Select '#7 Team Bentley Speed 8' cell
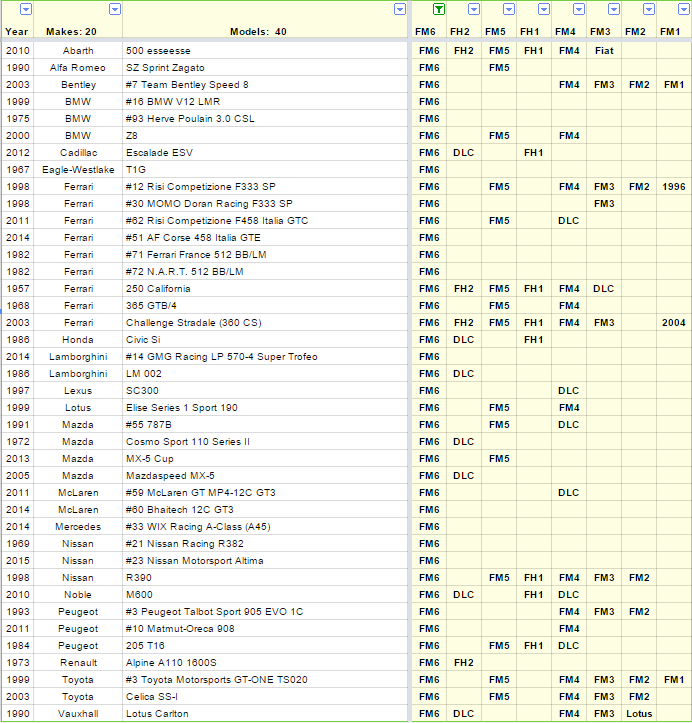This screenshot has height=723, width=692. tap(265, 85)
